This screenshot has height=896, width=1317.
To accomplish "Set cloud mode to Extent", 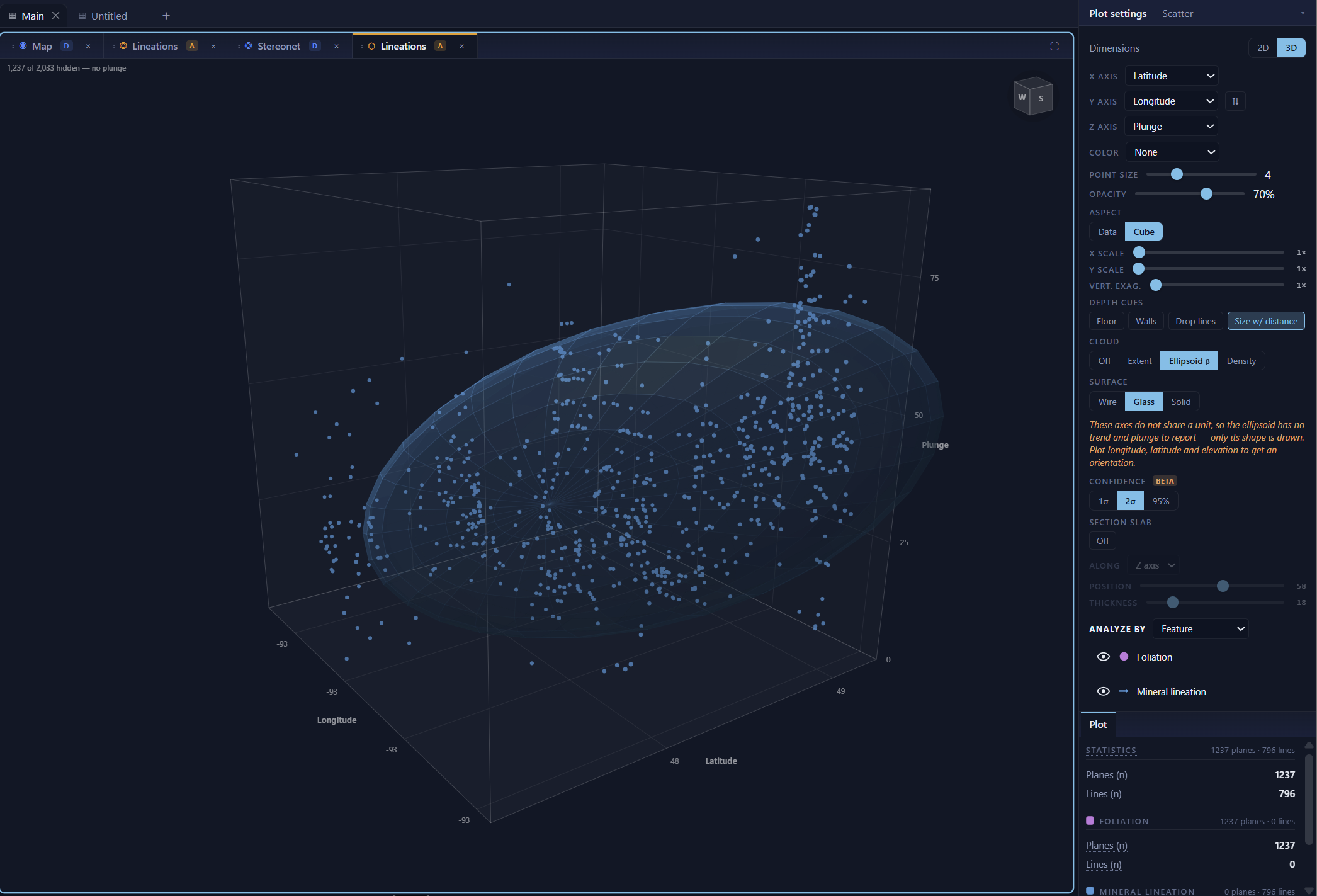I will (1139, 361).
